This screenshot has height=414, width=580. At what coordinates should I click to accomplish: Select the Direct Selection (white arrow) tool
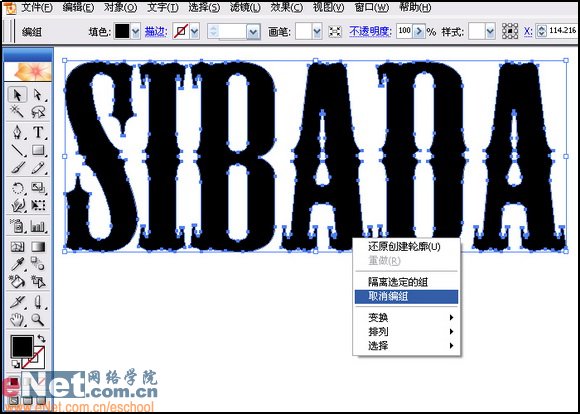pos(38,95)
